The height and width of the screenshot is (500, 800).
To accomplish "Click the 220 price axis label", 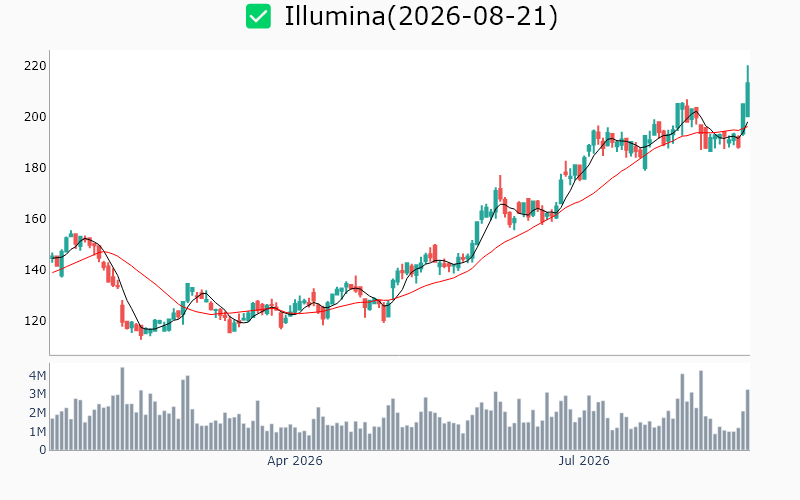I will 35,66.
